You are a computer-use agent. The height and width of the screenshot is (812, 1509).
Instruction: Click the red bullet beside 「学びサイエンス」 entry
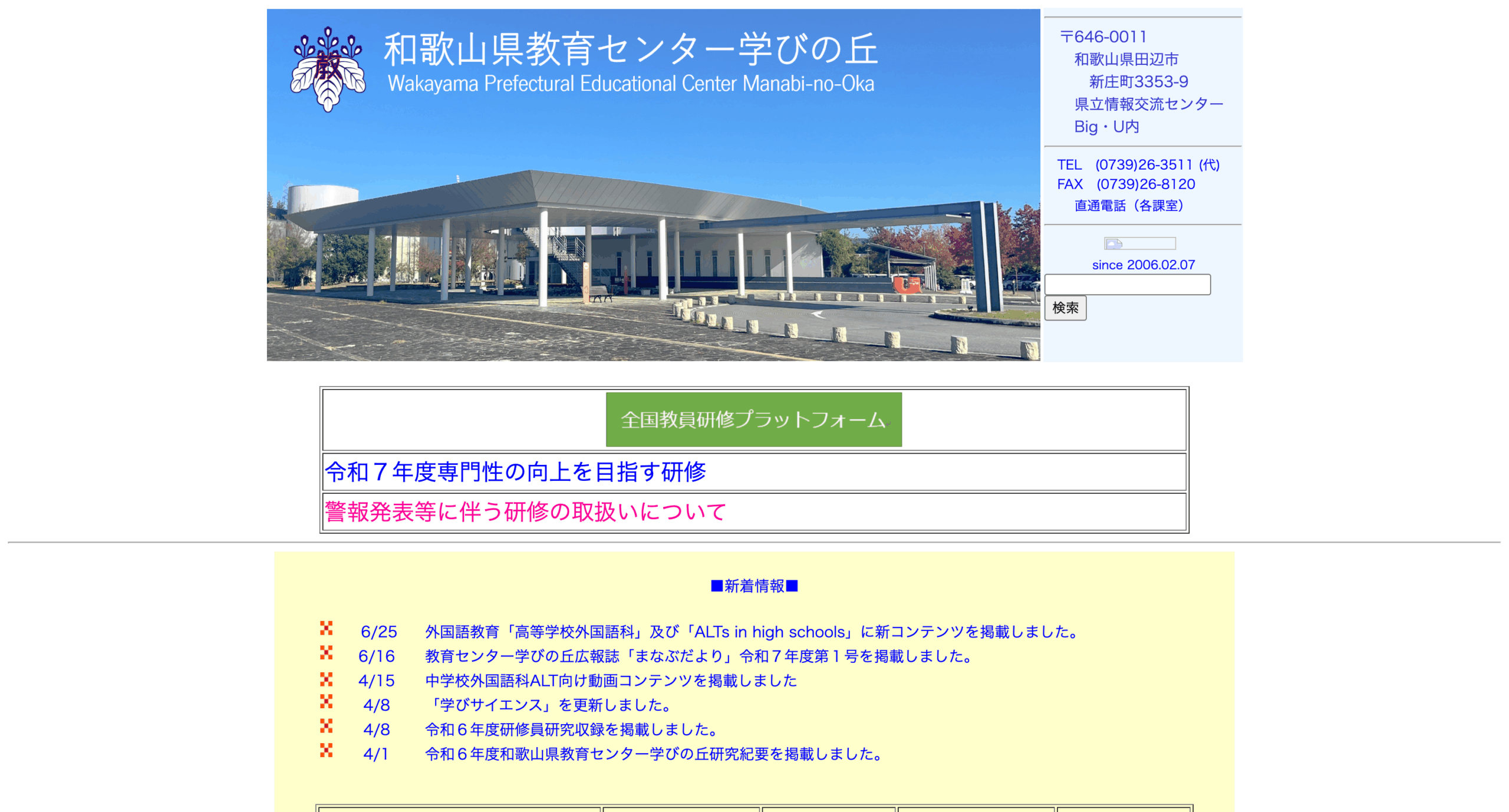(x=326, y=701)
